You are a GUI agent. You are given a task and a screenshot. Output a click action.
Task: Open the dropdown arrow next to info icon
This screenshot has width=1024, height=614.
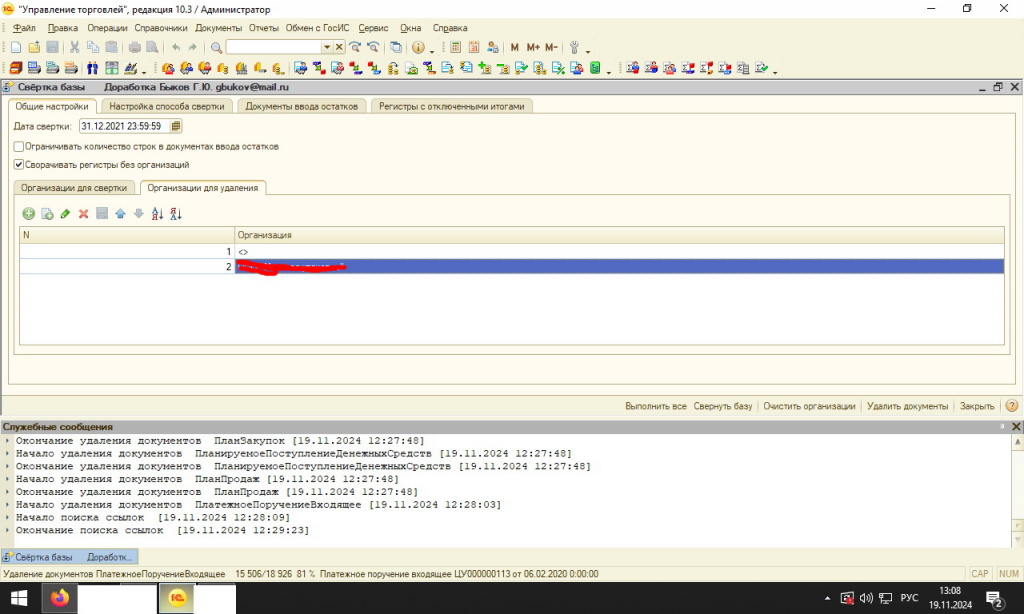[x=432, y=51]
